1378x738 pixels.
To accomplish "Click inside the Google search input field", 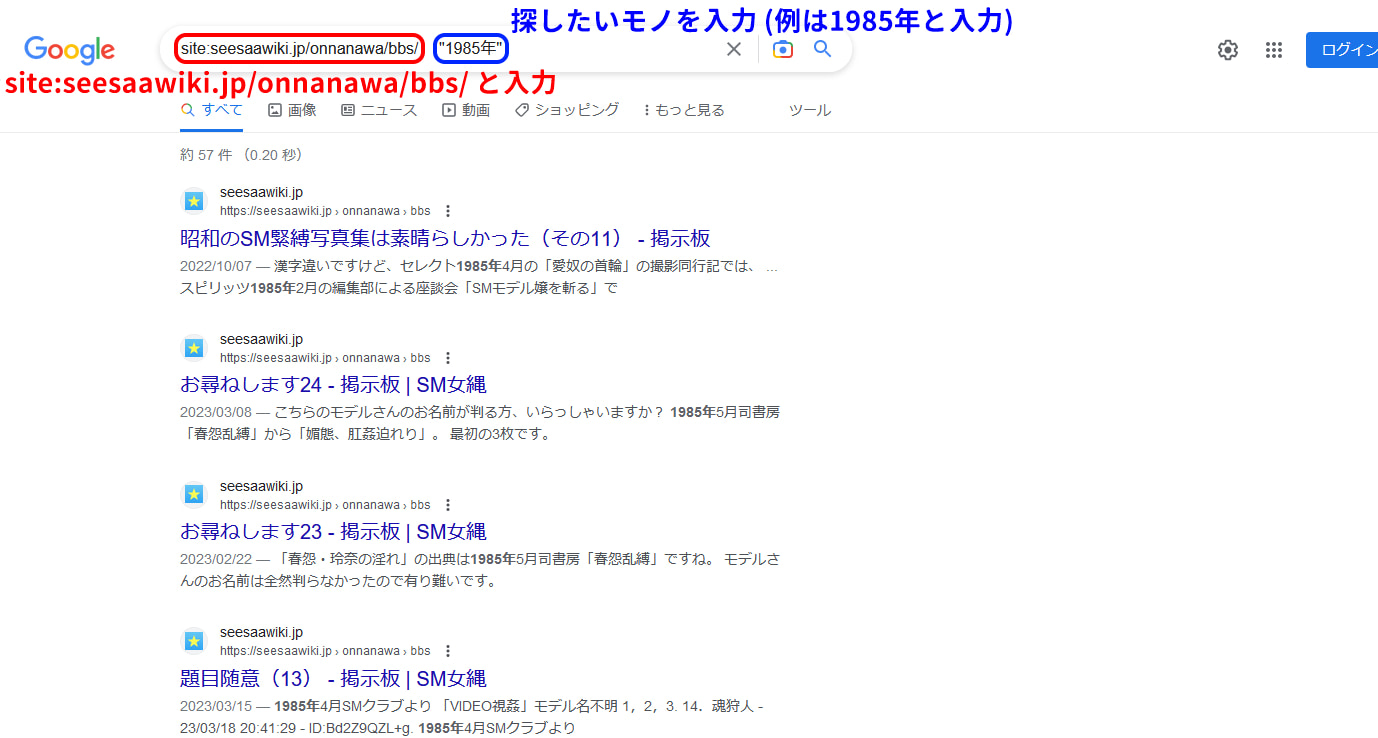I will click(x=505, y=49).
